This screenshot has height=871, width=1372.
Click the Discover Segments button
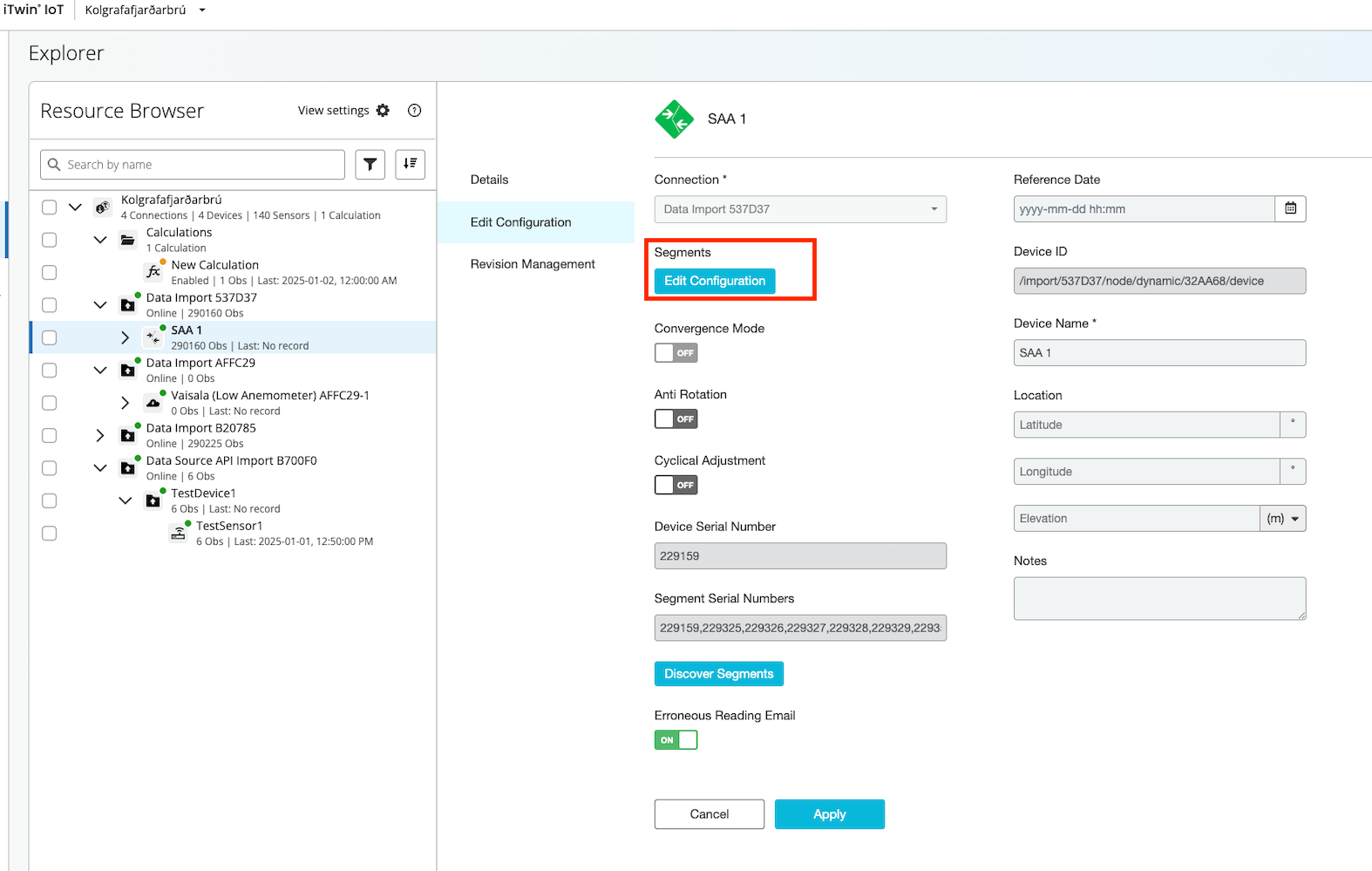click(718, 674)
